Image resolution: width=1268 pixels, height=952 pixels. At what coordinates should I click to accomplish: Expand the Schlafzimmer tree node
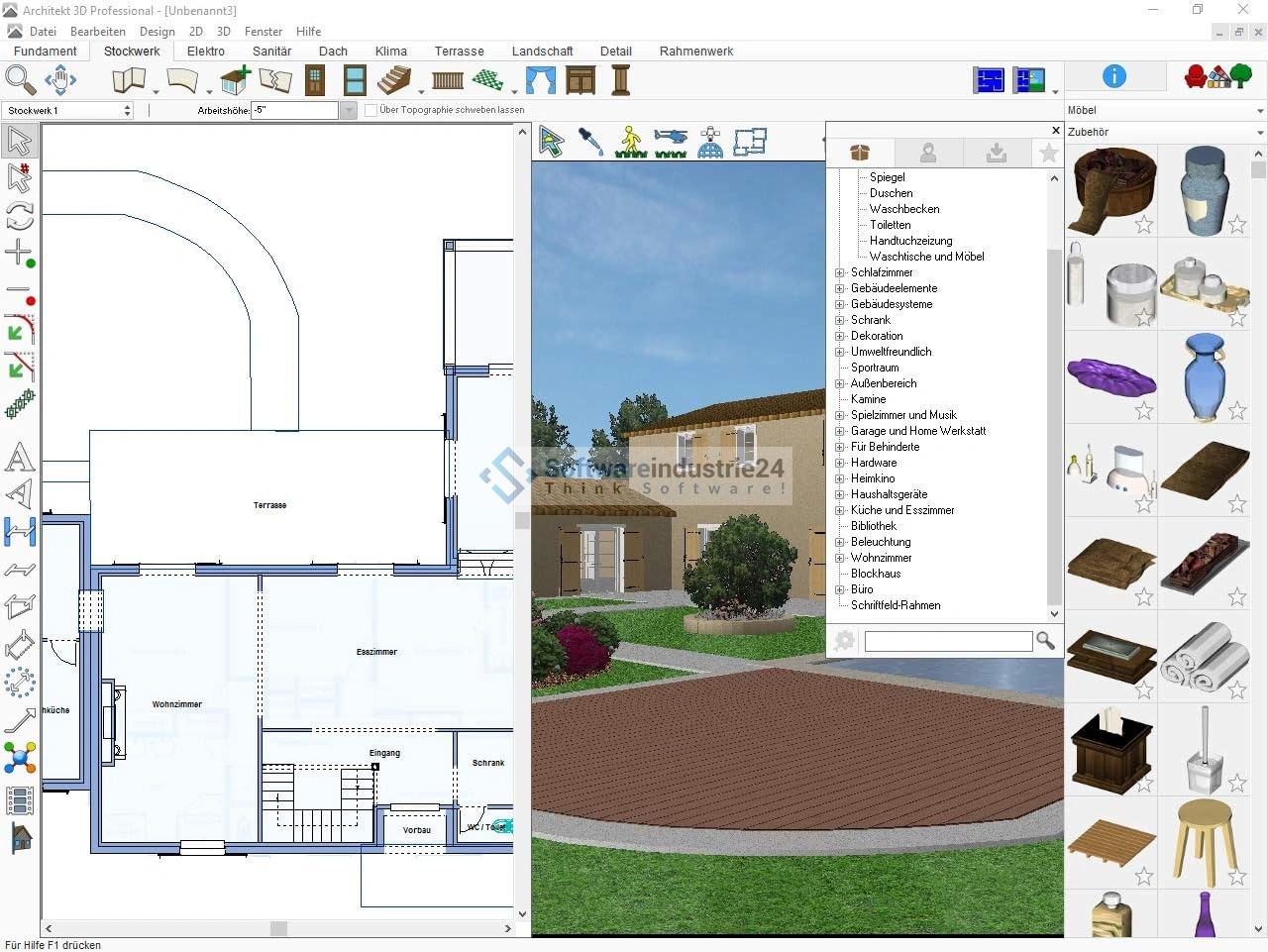coord(840,272)
